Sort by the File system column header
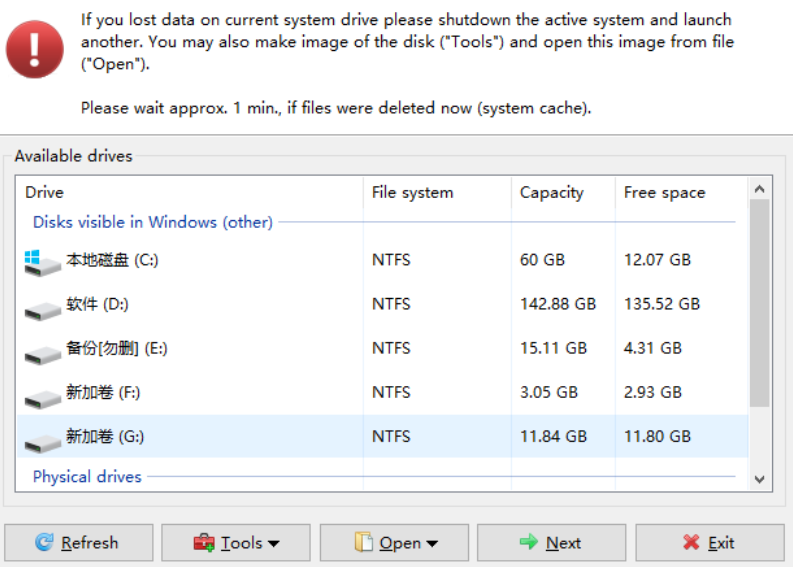793x567 pixels. 437,192
